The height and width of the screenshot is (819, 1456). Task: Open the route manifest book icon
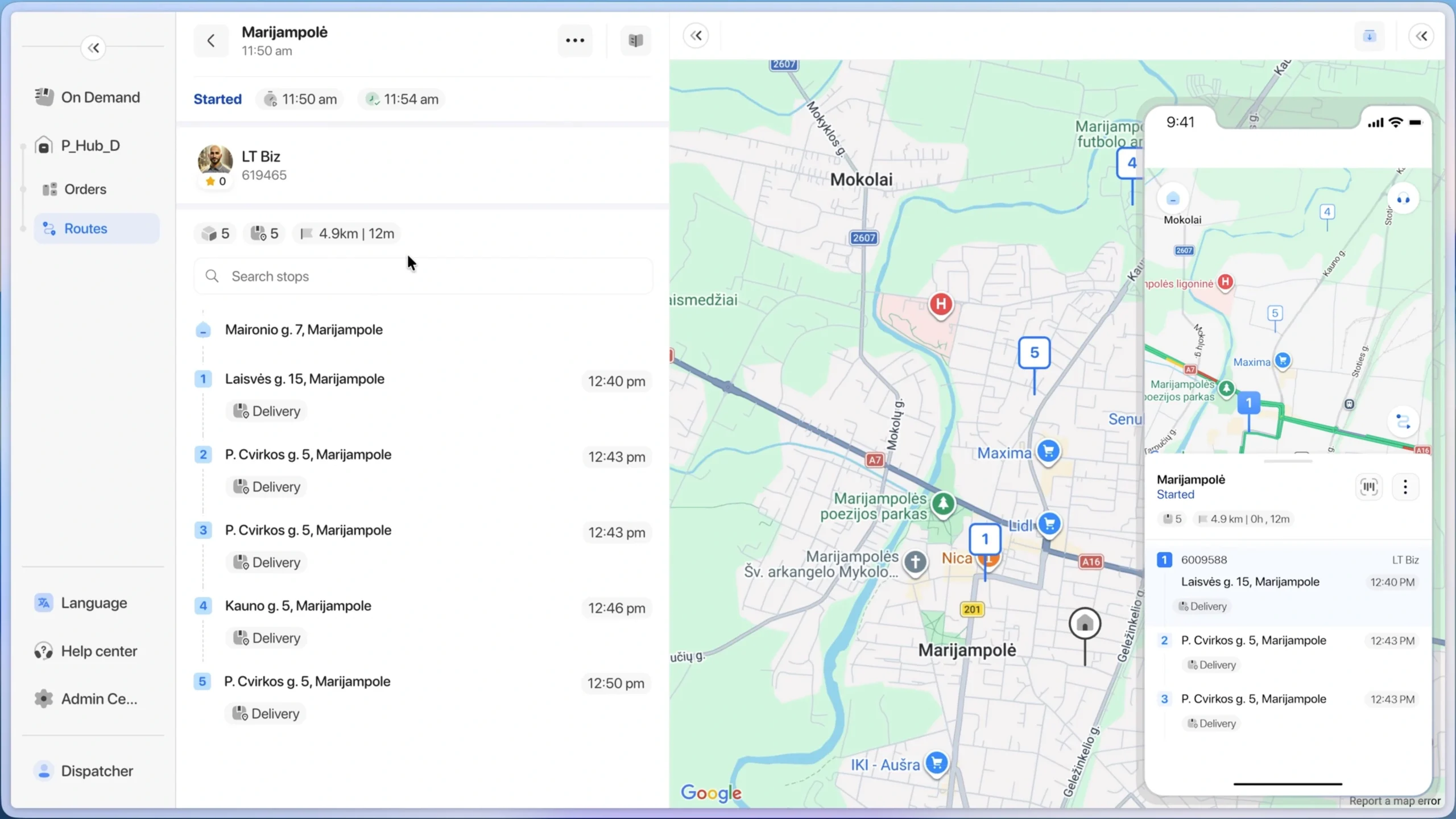[x=635, y=40]
